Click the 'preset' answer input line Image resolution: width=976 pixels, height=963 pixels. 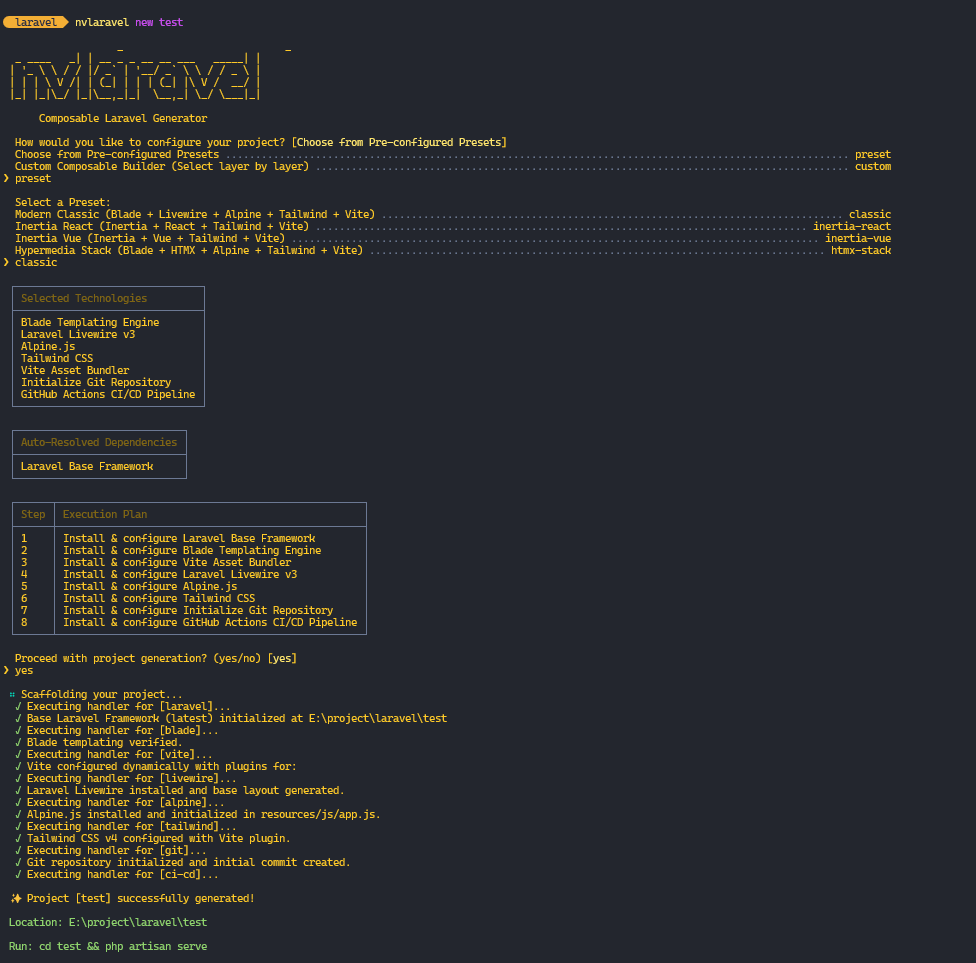click(x=27, y=178)
